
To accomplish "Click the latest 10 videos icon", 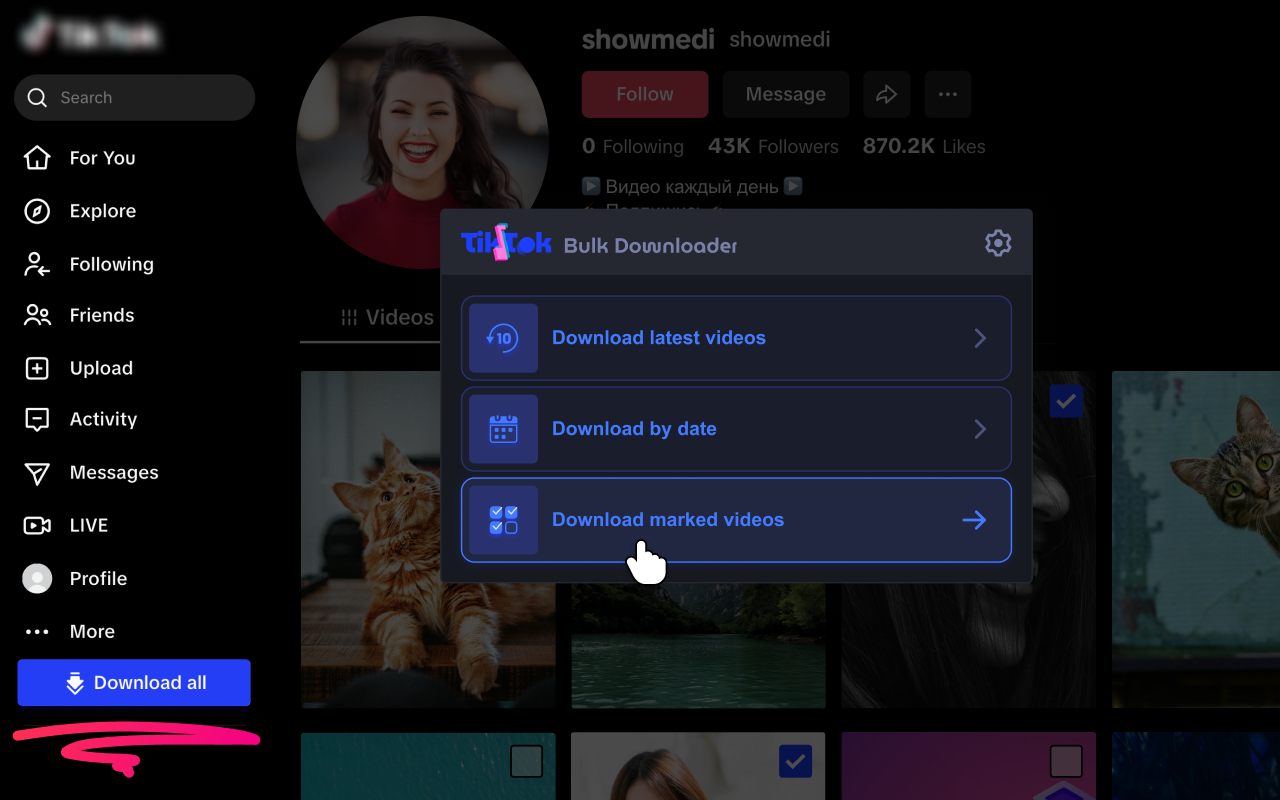I will [503, 338].
